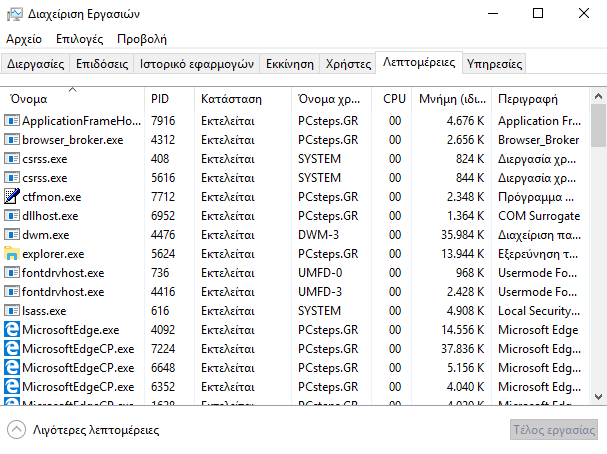Collapse view with Λιγότερες λεπτομέρειες chevron
This screenshot has height=454, width=607.
pos(16,430)
